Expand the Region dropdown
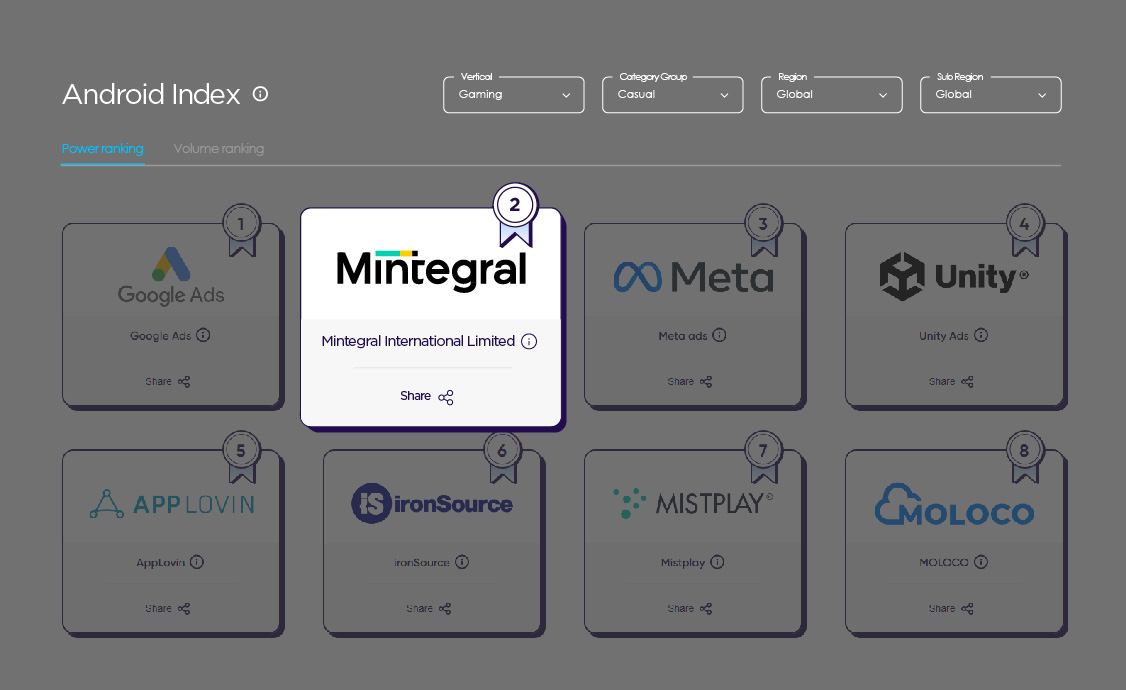Screen dimensions: 1126x690 coord(832,95)
